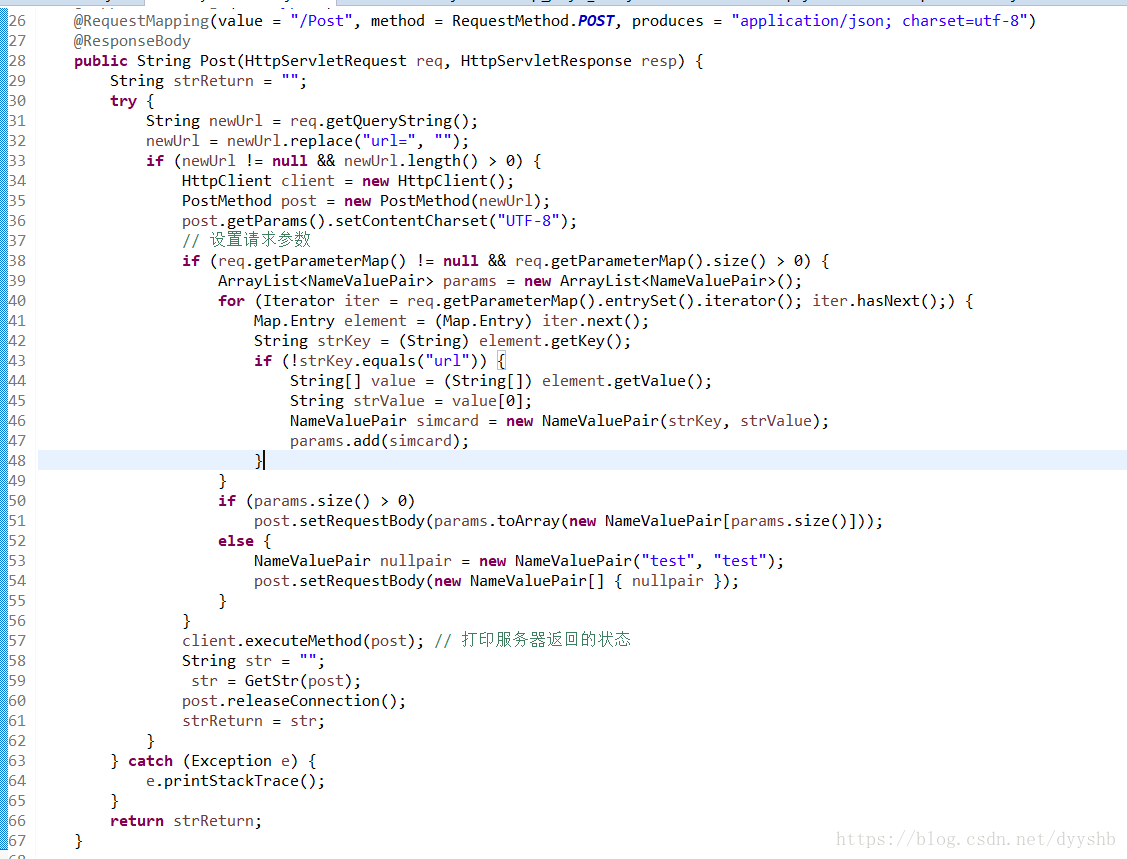Screen dimensions: 1127x859
Task: Click element.getValue() call
Action: tap(622, 381)
